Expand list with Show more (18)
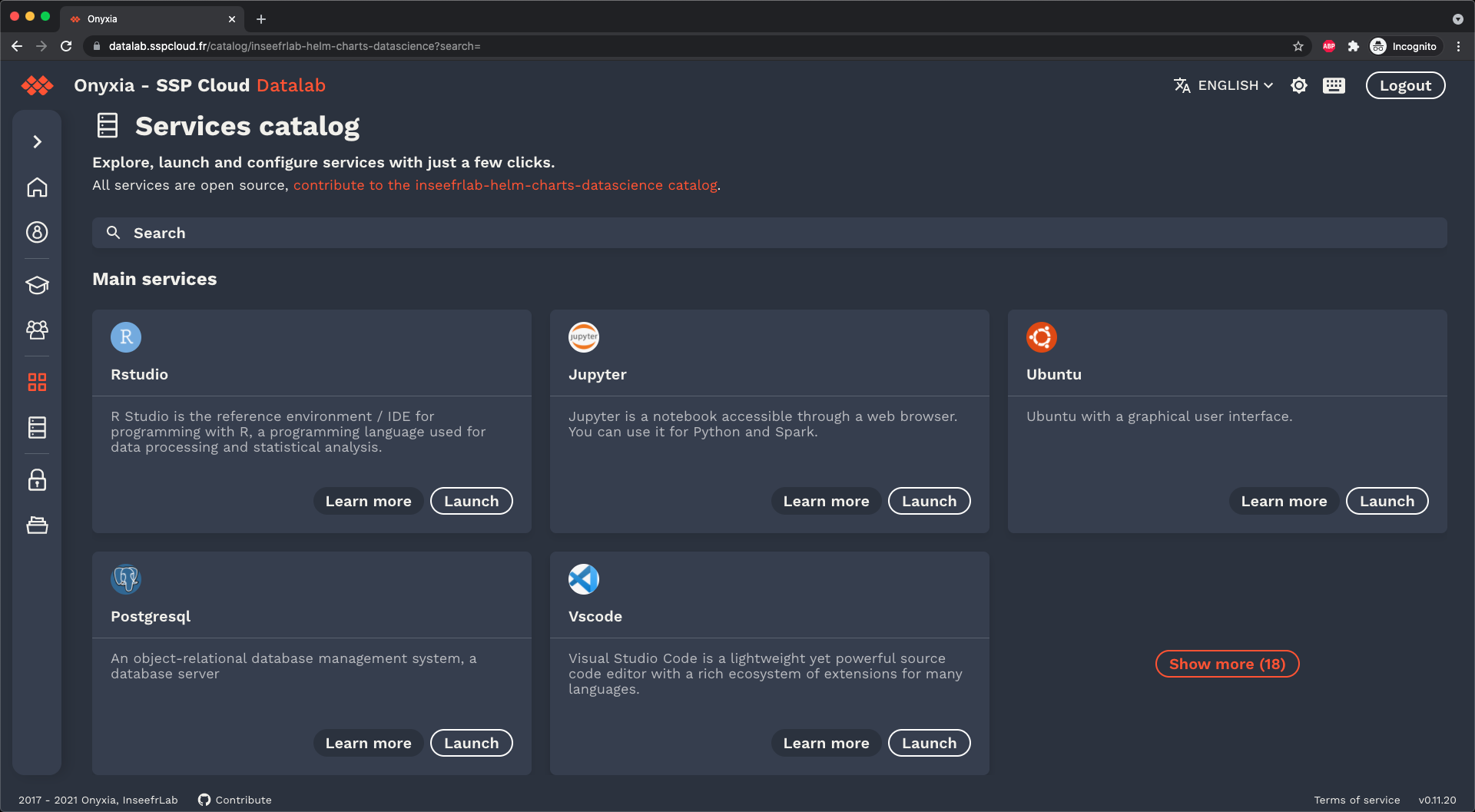This screenshot has width=1475, height=812. click(1227, 664)
